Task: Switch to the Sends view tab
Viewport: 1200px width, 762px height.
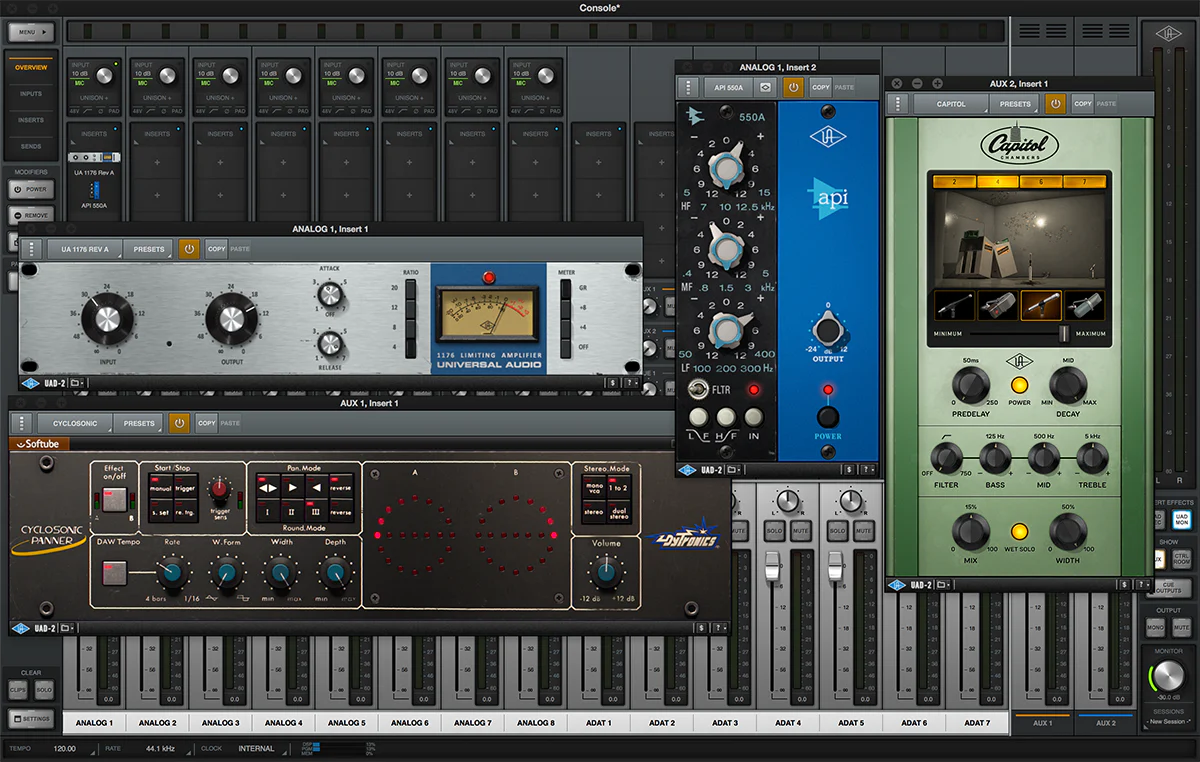Action: 31,146
